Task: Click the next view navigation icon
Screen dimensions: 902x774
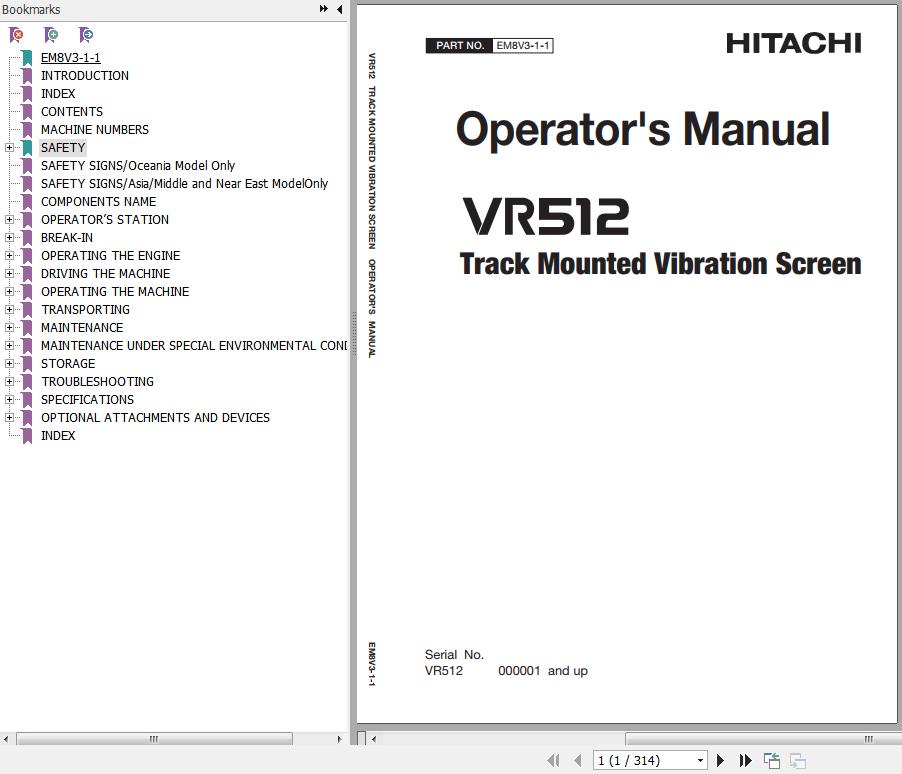Action: (x=798, y=761)
